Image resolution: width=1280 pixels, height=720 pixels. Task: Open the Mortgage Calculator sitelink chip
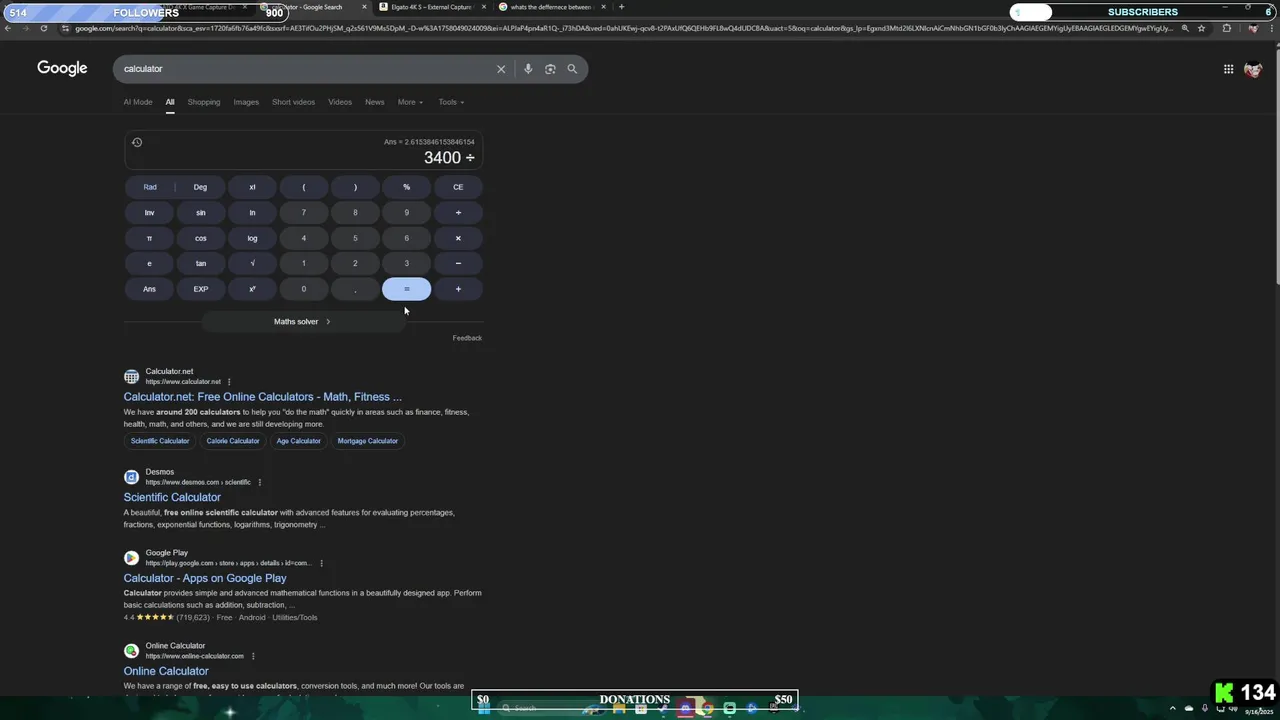(x=367, y=441)
